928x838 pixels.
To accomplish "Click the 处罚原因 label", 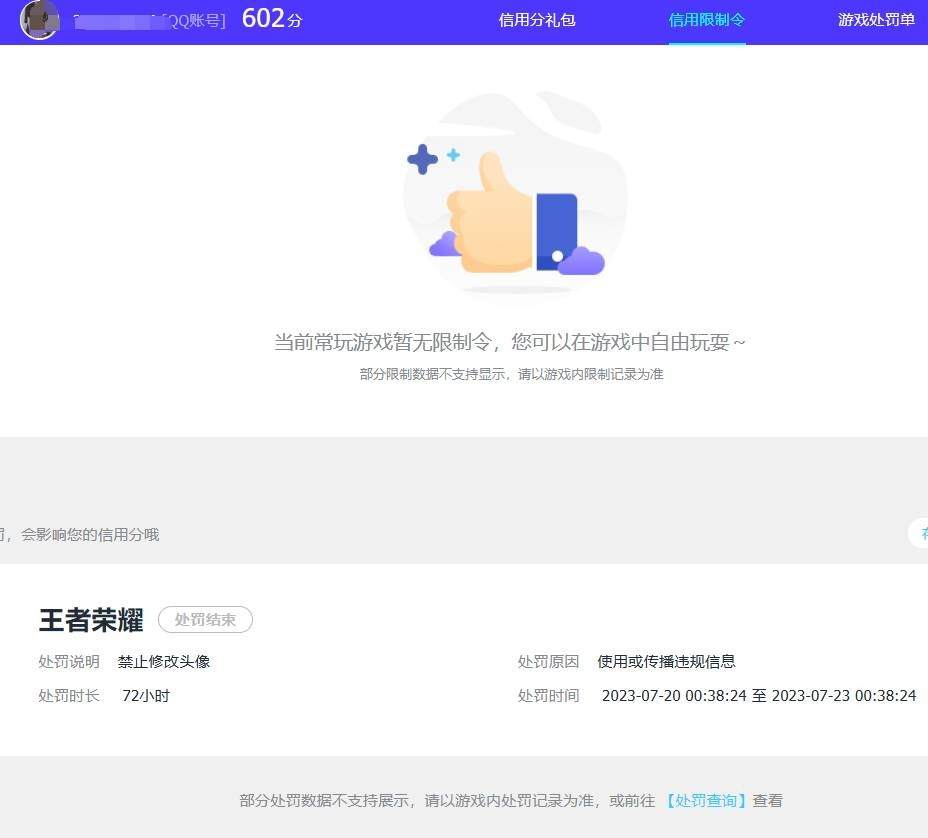I will pyautogui.click(x=549, y=662).
